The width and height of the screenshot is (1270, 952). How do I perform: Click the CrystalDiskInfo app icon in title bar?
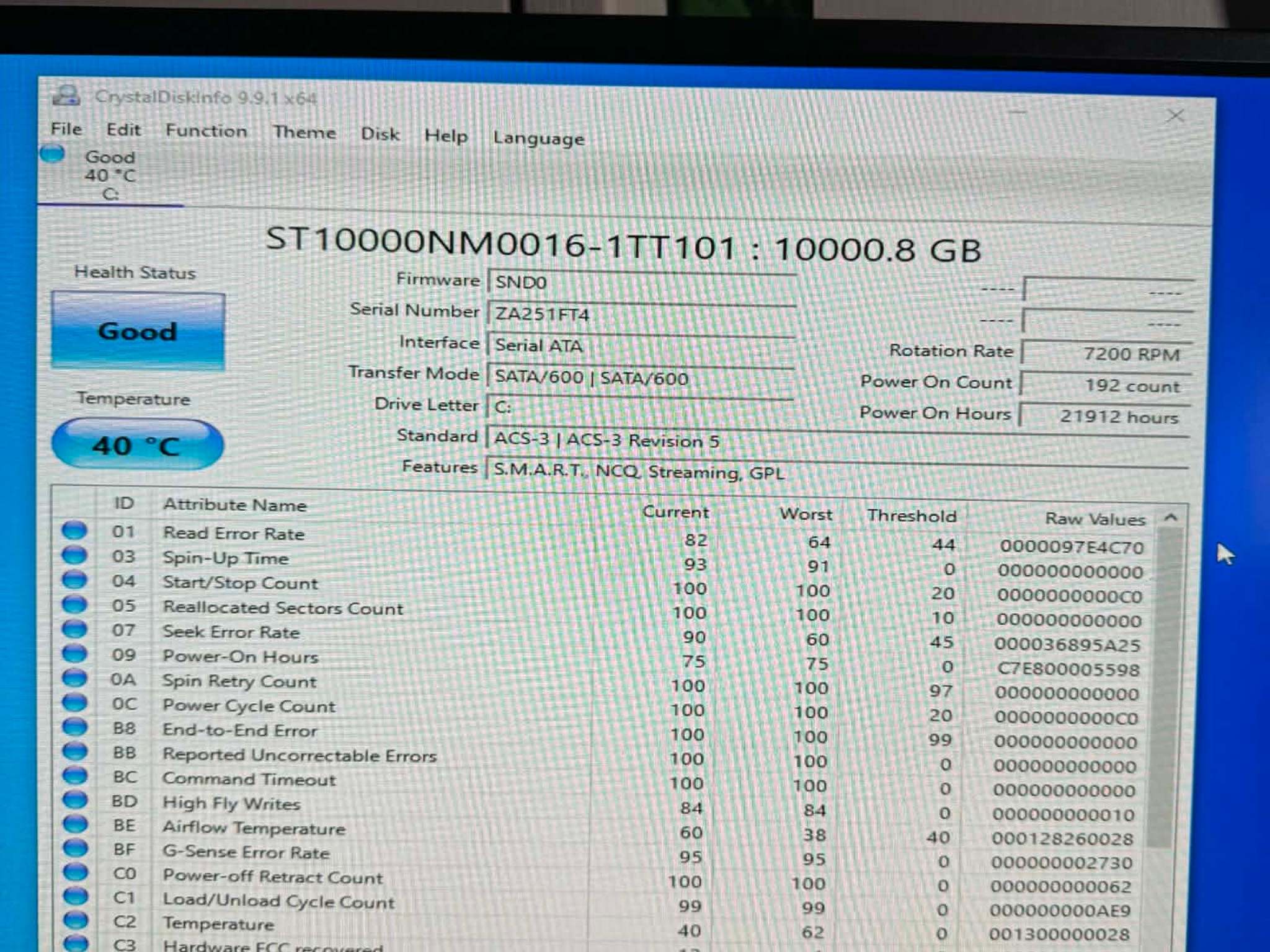pos(66,95)
